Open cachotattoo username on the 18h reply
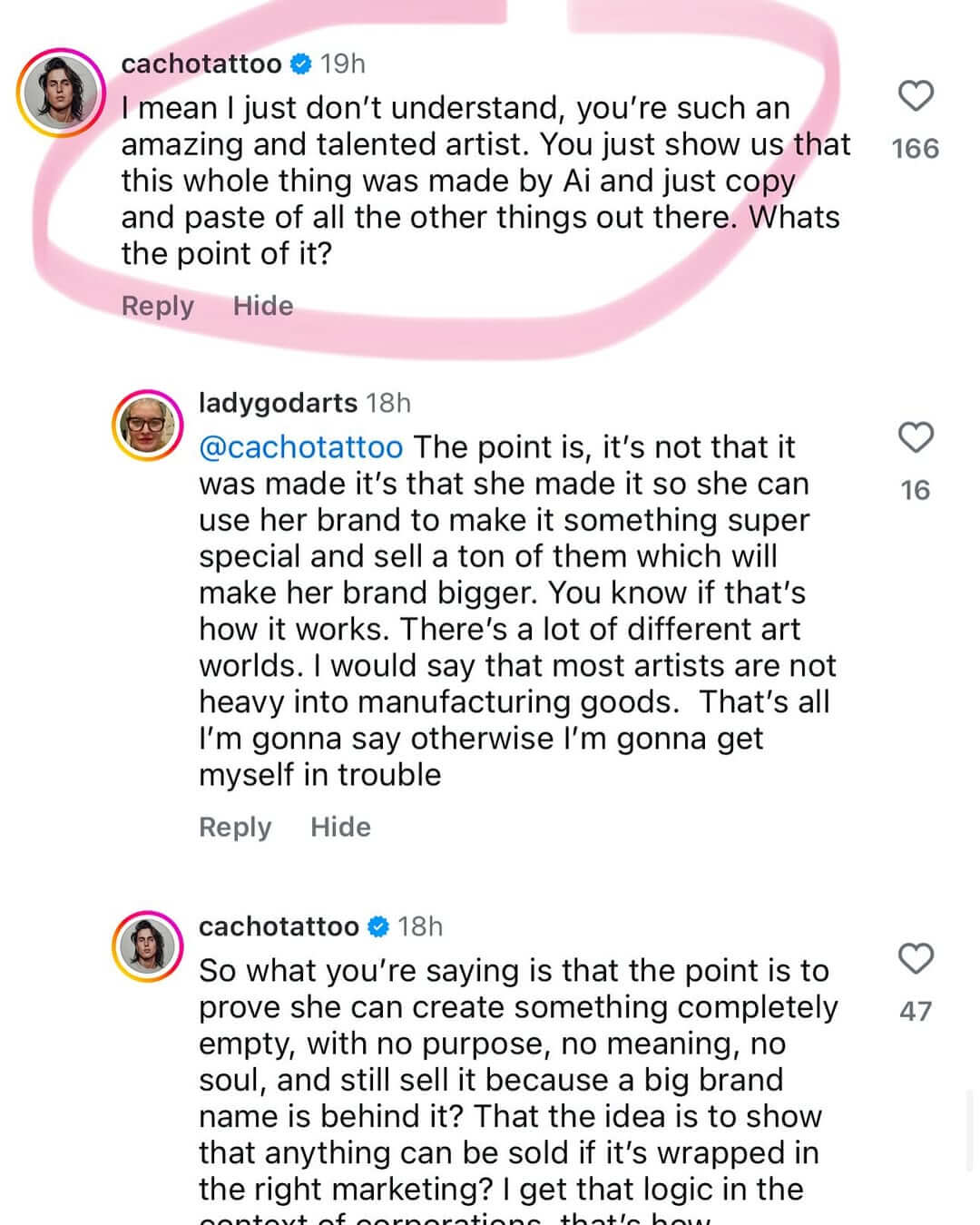 279,926
